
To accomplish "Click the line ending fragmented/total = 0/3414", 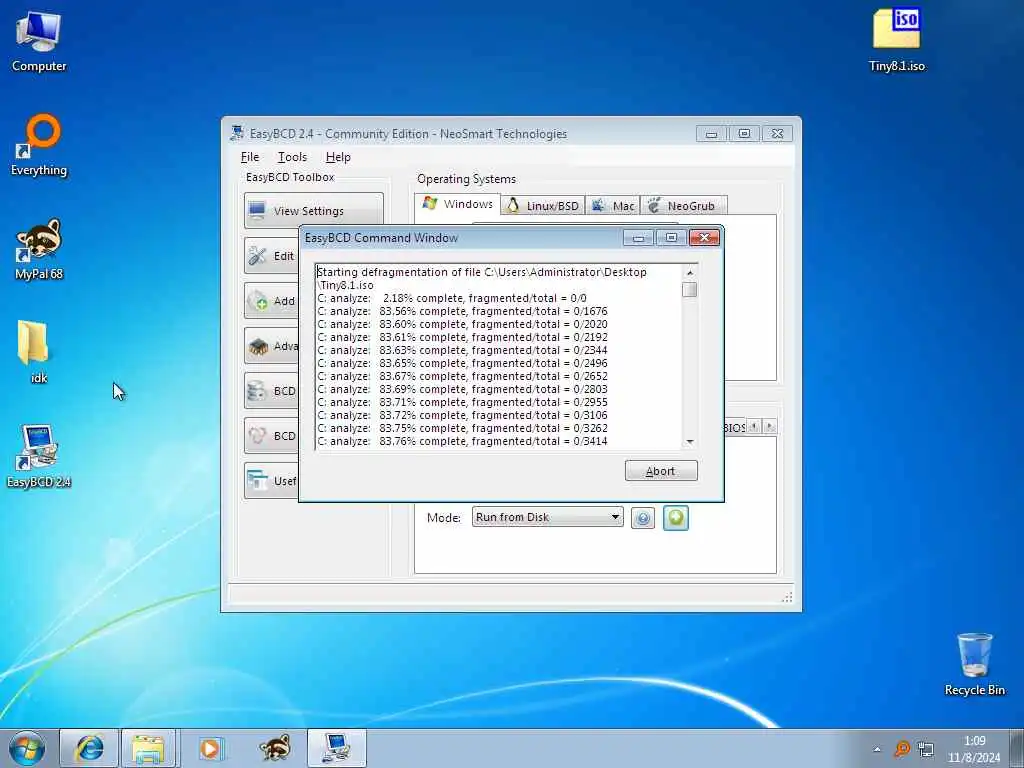I will (x=462, y=441).
